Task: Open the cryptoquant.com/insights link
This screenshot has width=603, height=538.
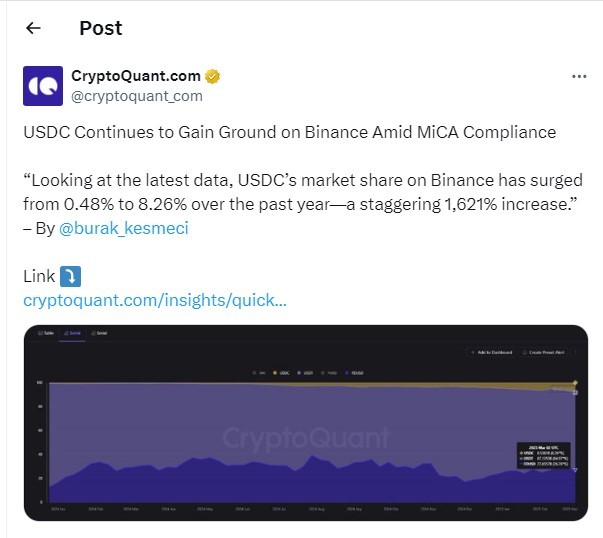Action: point(155,300)
